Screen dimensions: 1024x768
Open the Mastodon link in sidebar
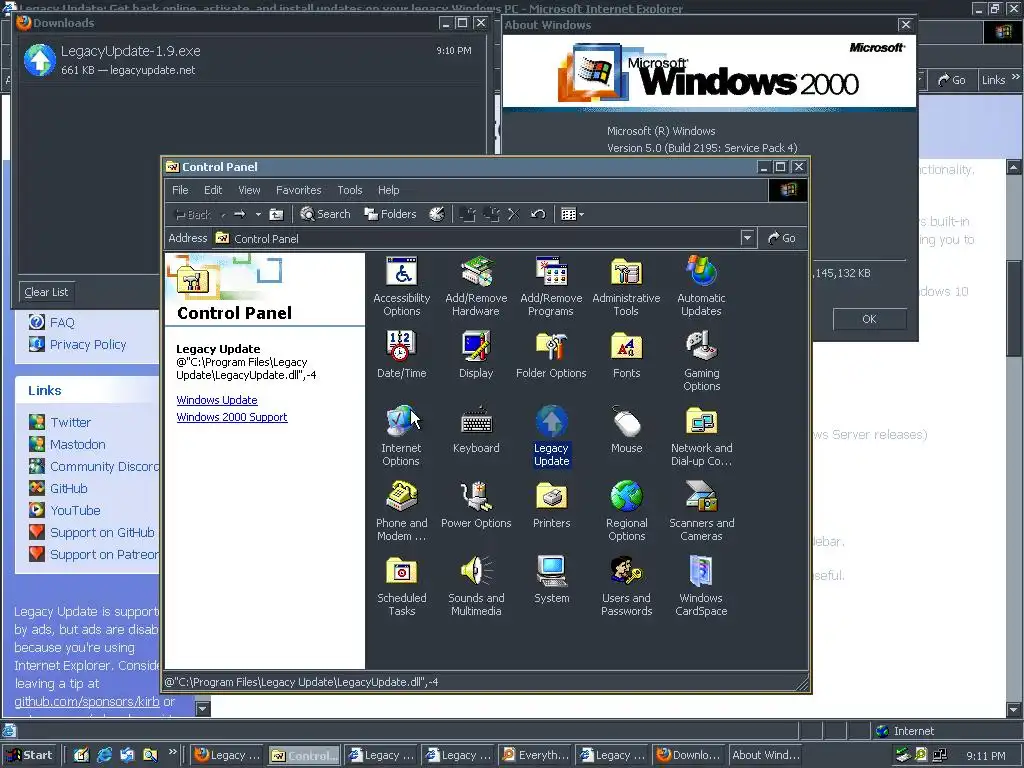[x=78, y=444]
